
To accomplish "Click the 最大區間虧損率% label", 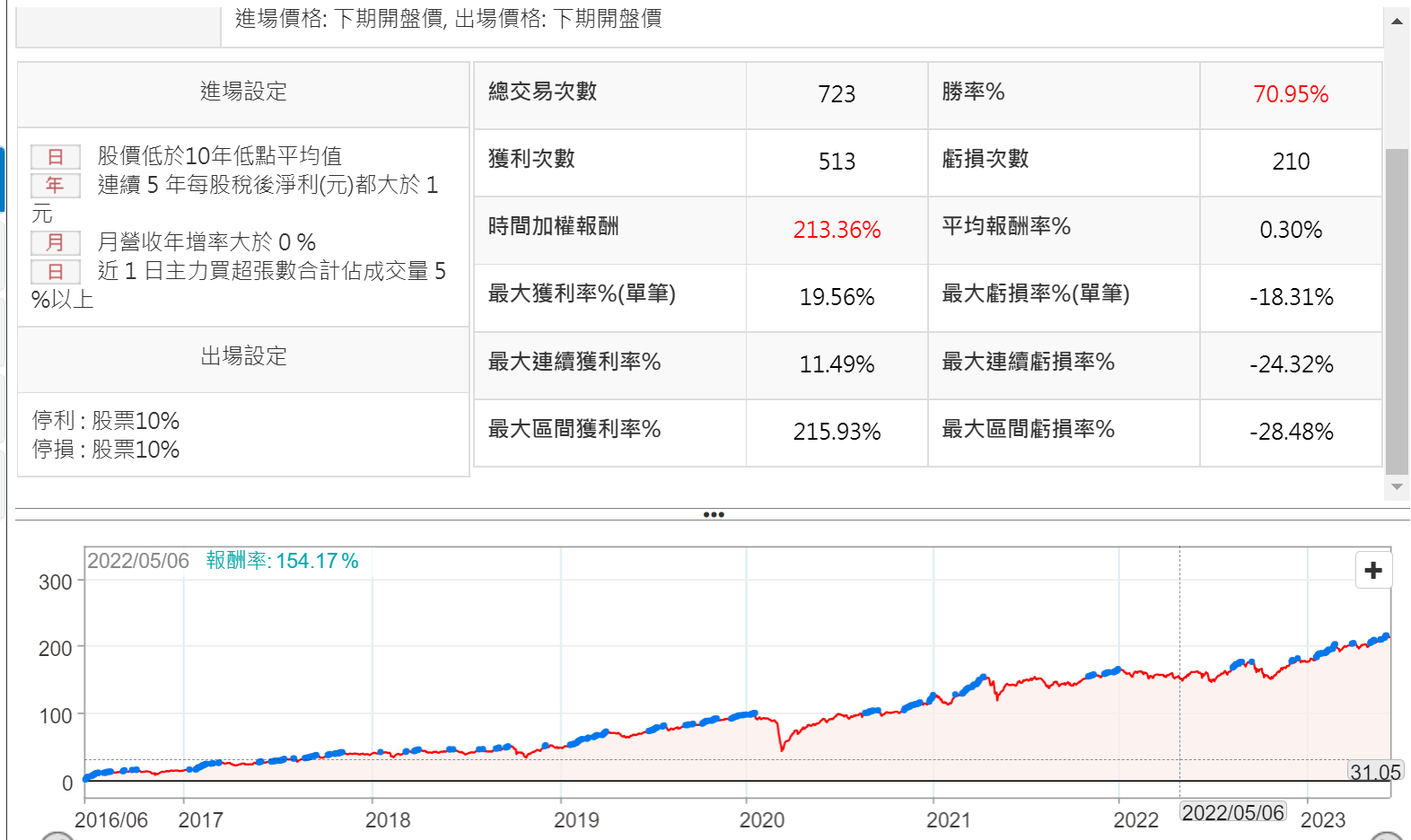I will [1029, 429].
